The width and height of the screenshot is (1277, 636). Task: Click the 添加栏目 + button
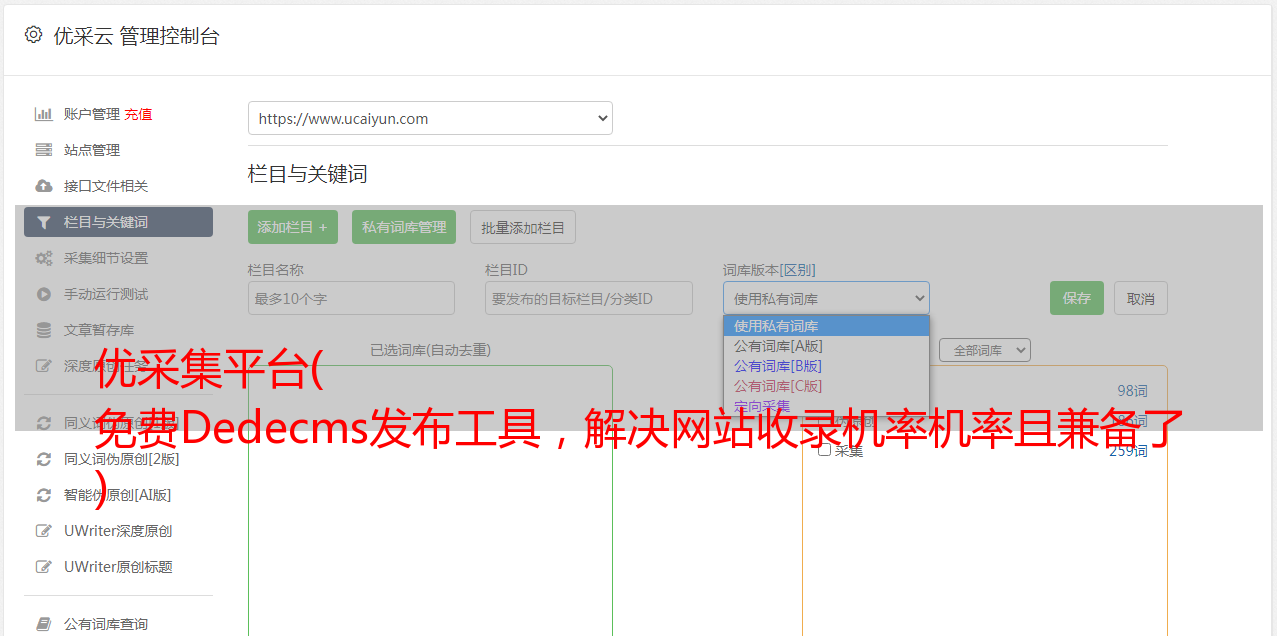(293, 227)
